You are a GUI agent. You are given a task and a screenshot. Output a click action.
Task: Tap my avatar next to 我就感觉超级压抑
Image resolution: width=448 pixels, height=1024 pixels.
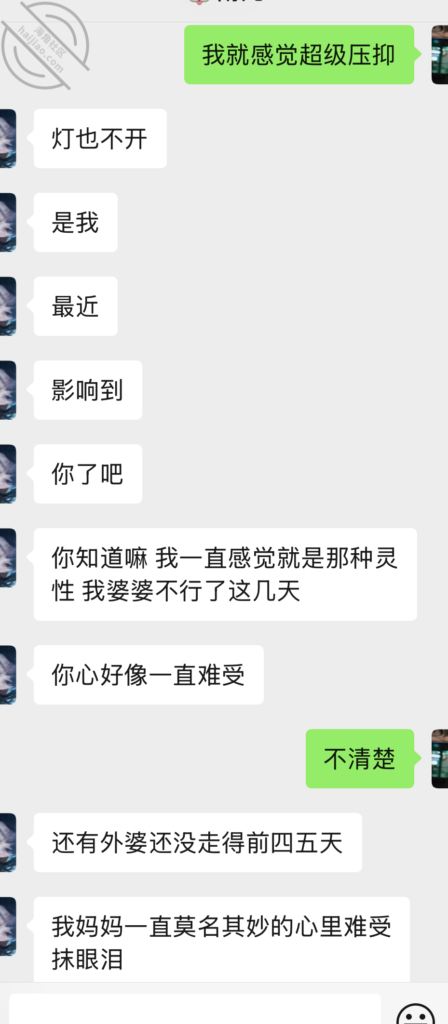point(440,55)
